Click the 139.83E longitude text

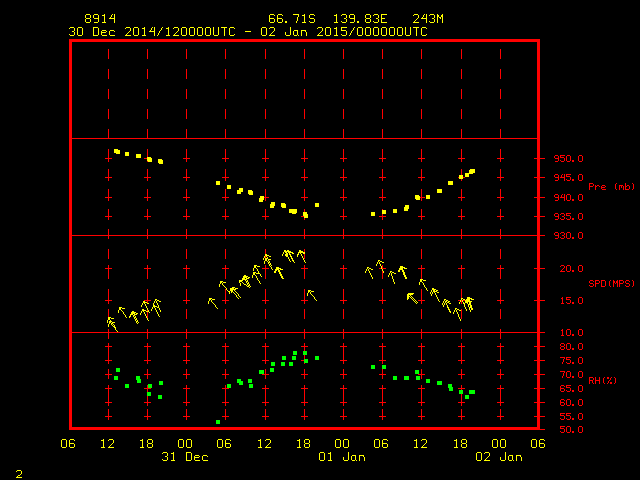357,19
